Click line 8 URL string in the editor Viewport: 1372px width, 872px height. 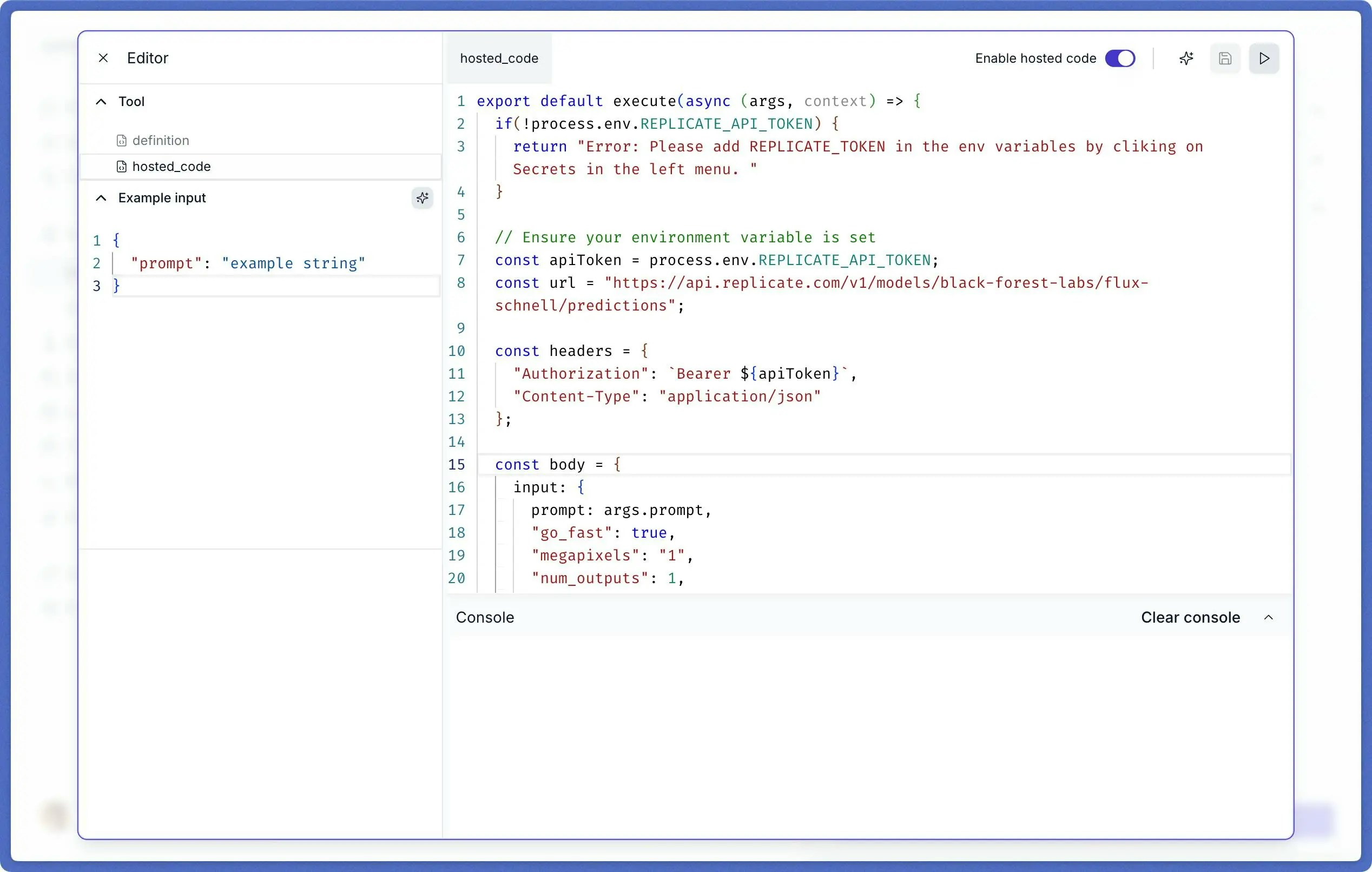click(x=855, y=283)
